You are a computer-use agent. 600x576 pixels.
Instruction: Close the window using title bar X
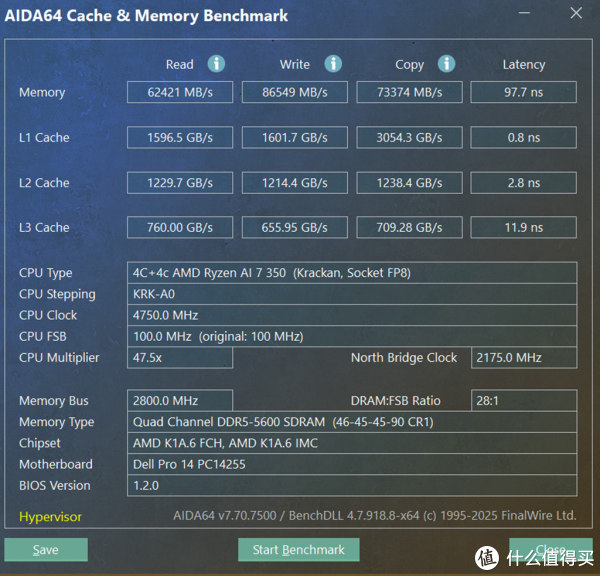577,14
